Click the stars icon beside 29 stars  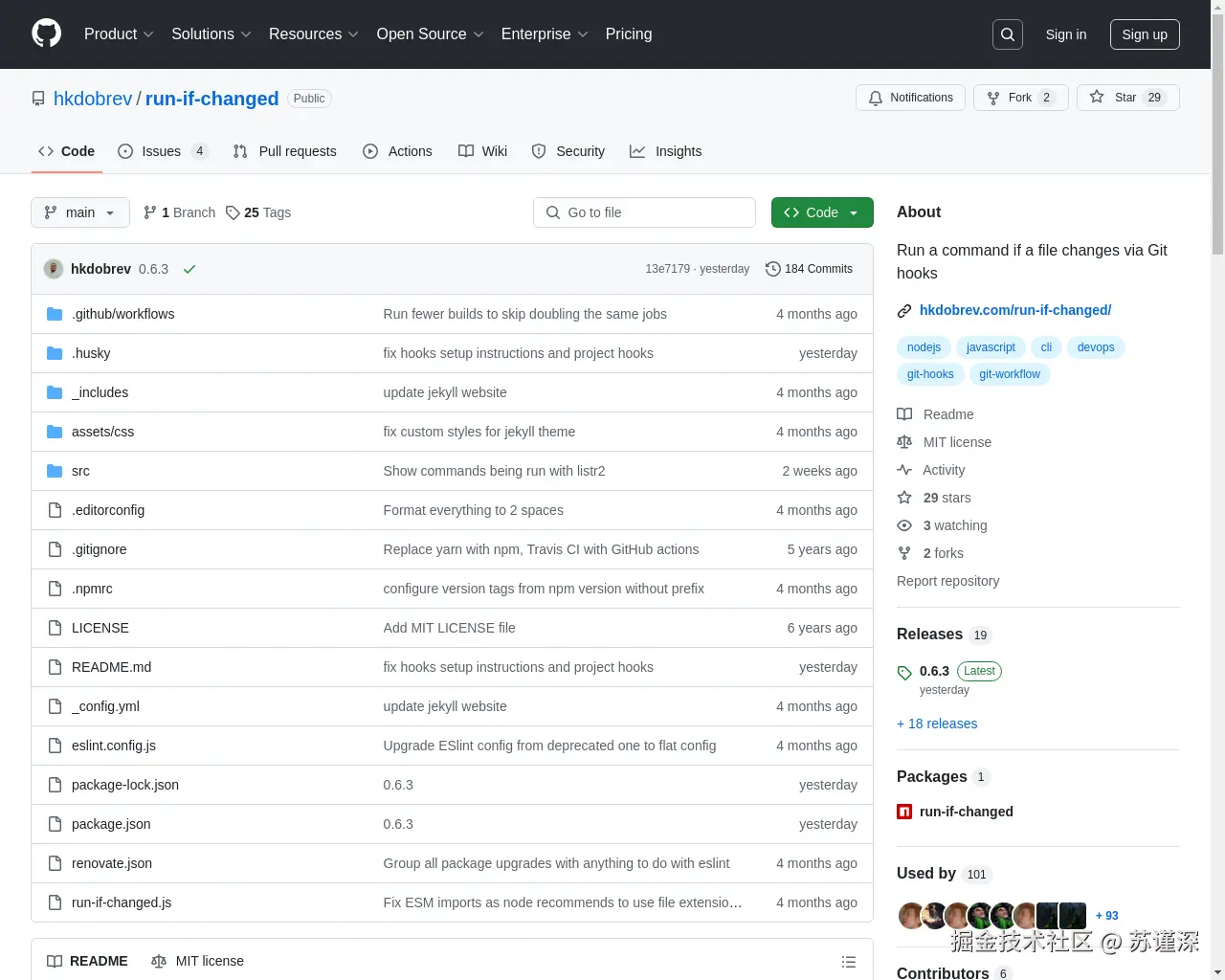[904, 498]
